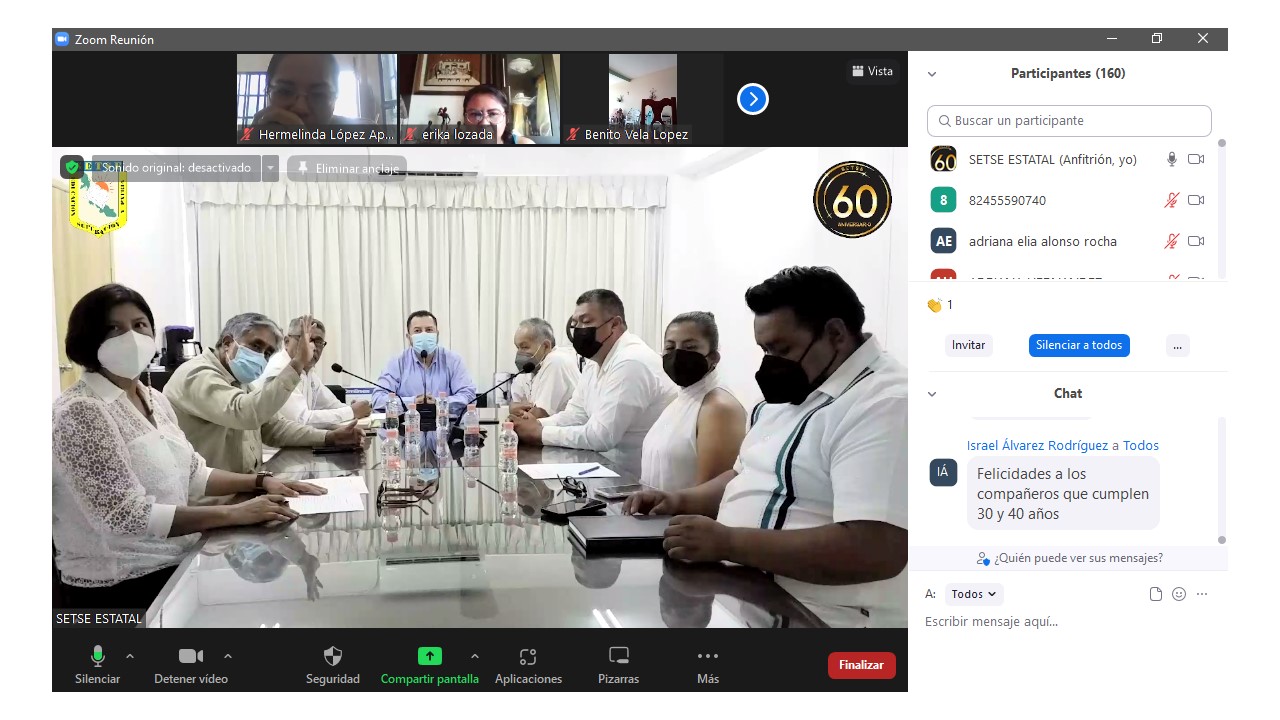Click the chat file attachment icon

point(1156,594)
